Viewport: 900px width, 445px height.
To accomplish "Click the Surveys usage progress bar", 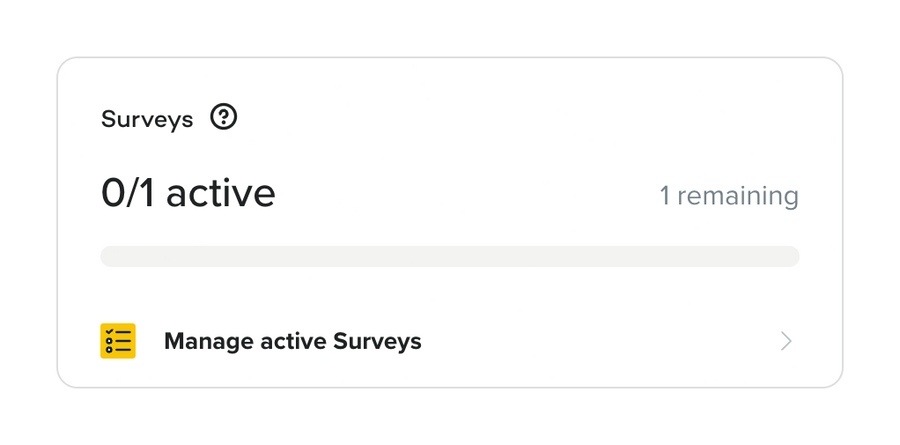I will [x=450, y=257].
